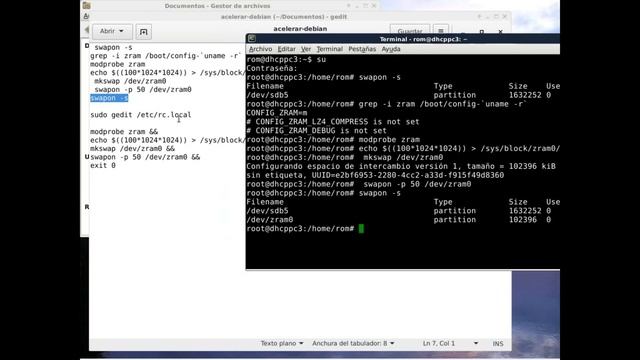Open the Archivo menu in Terminal
The height and width of the screenshot is (360, 640).
pos(260,49)
